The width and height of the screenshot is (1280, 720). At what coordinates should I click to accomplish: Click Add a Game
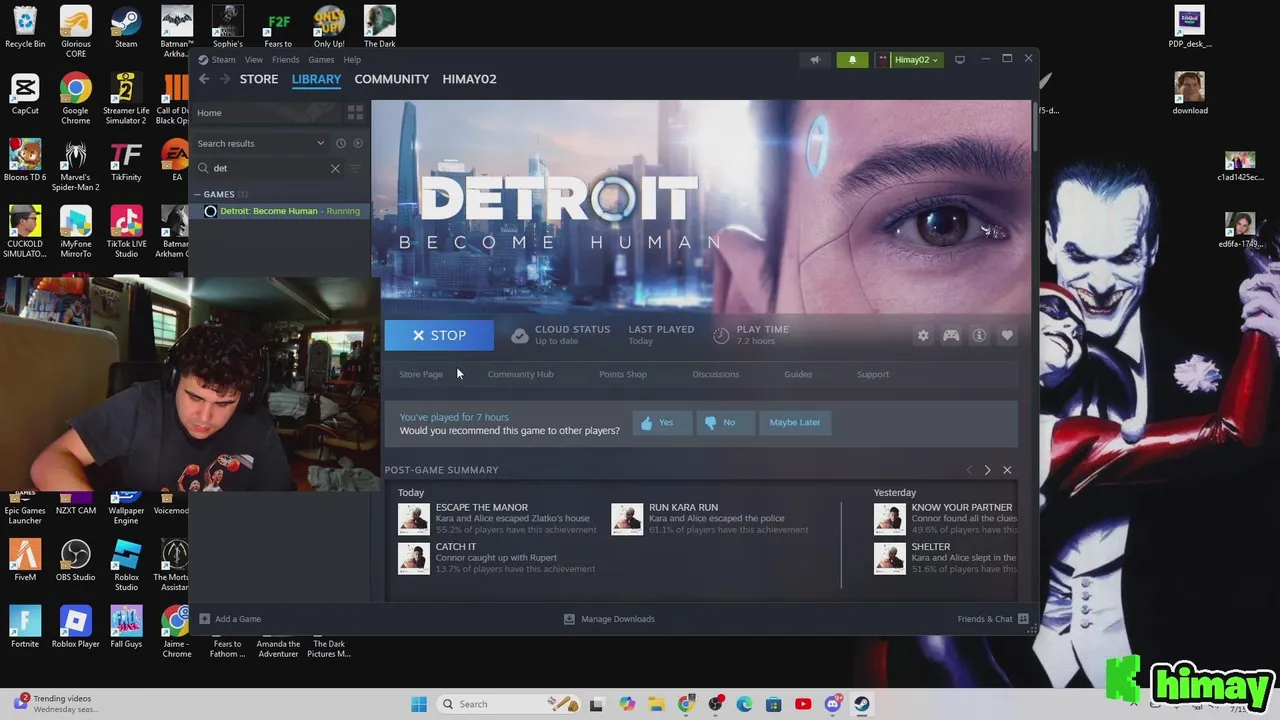click(x=230, y=619)
